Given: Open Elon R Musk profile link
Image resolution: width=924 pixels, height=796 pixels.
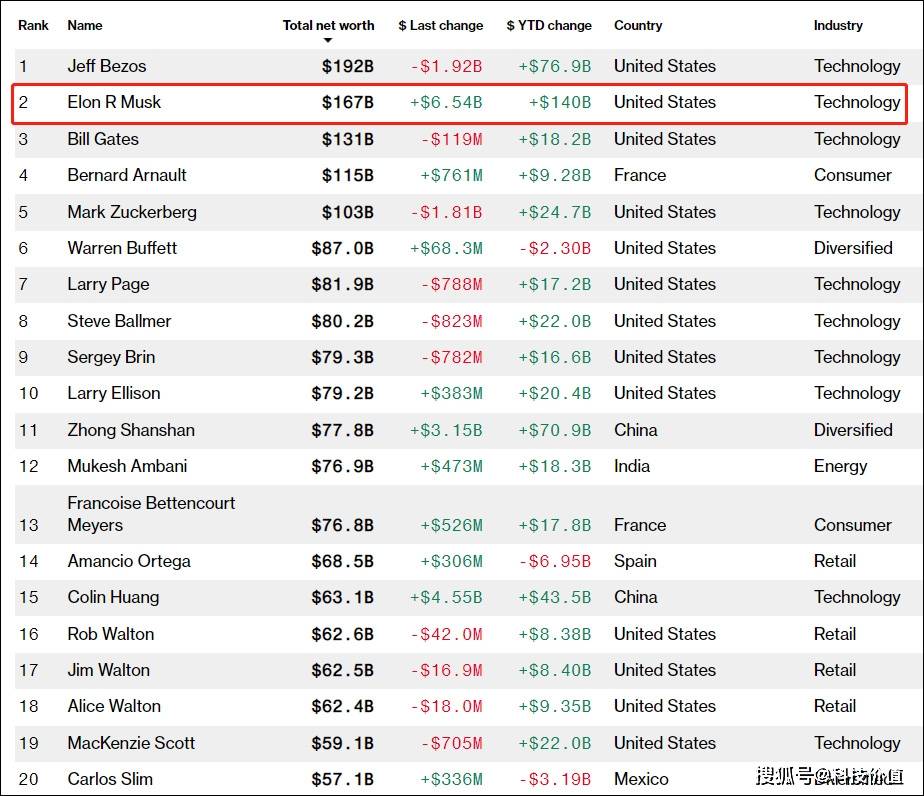Looking at the screenshot, I should coord(114,102).
